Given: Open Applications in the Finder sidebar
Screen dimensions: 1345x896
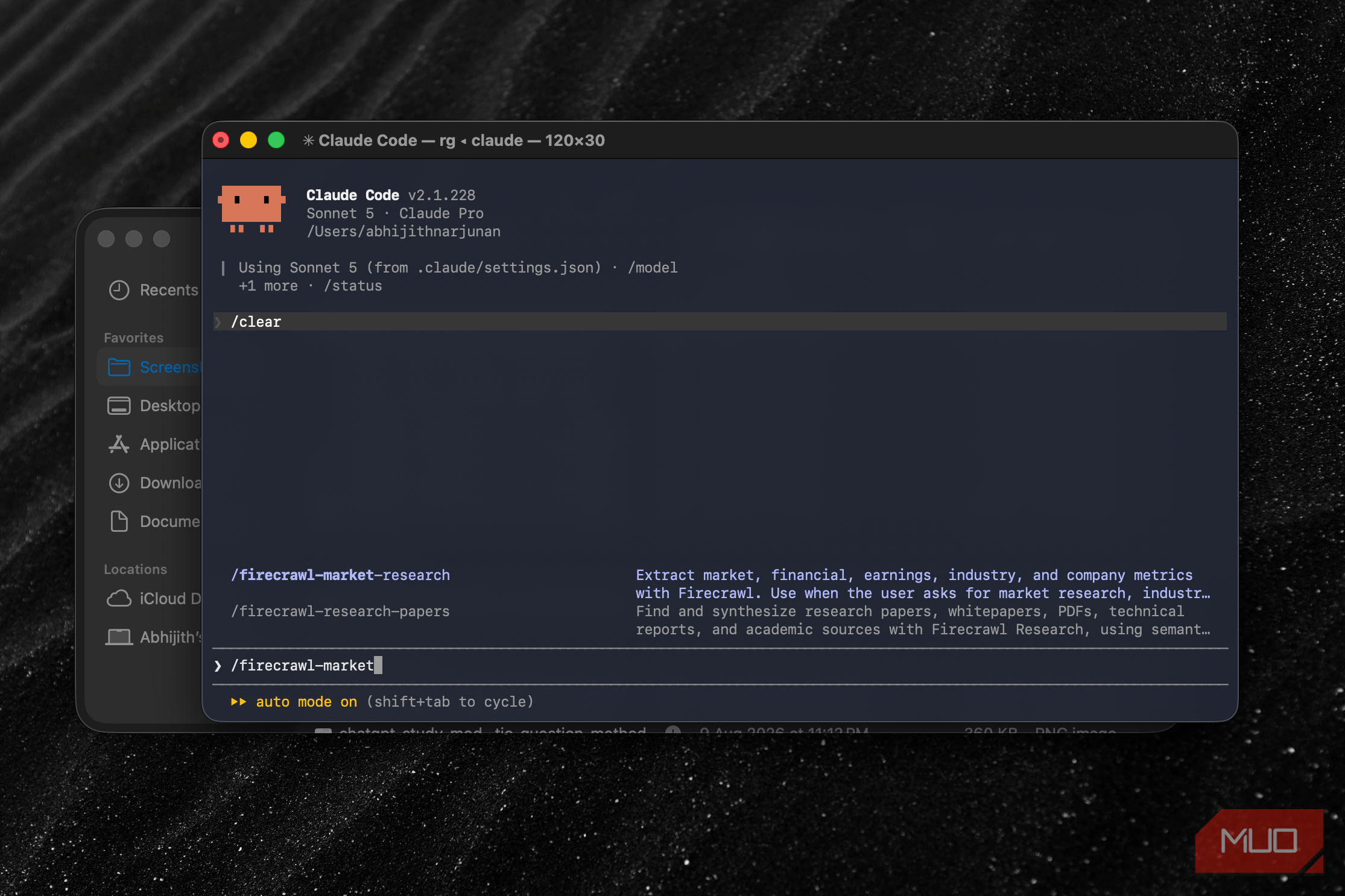Looking at the screenshot, I should [x=153, y=444].
